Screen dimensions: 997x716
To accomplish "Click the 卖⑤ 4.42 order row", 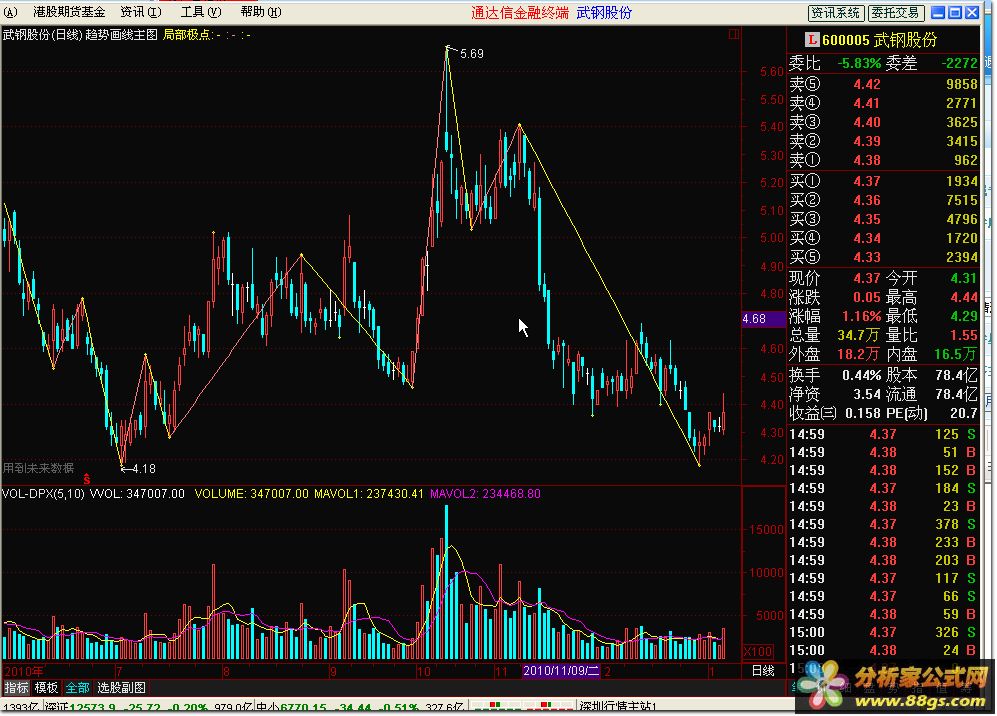I will tap(883, 84).
